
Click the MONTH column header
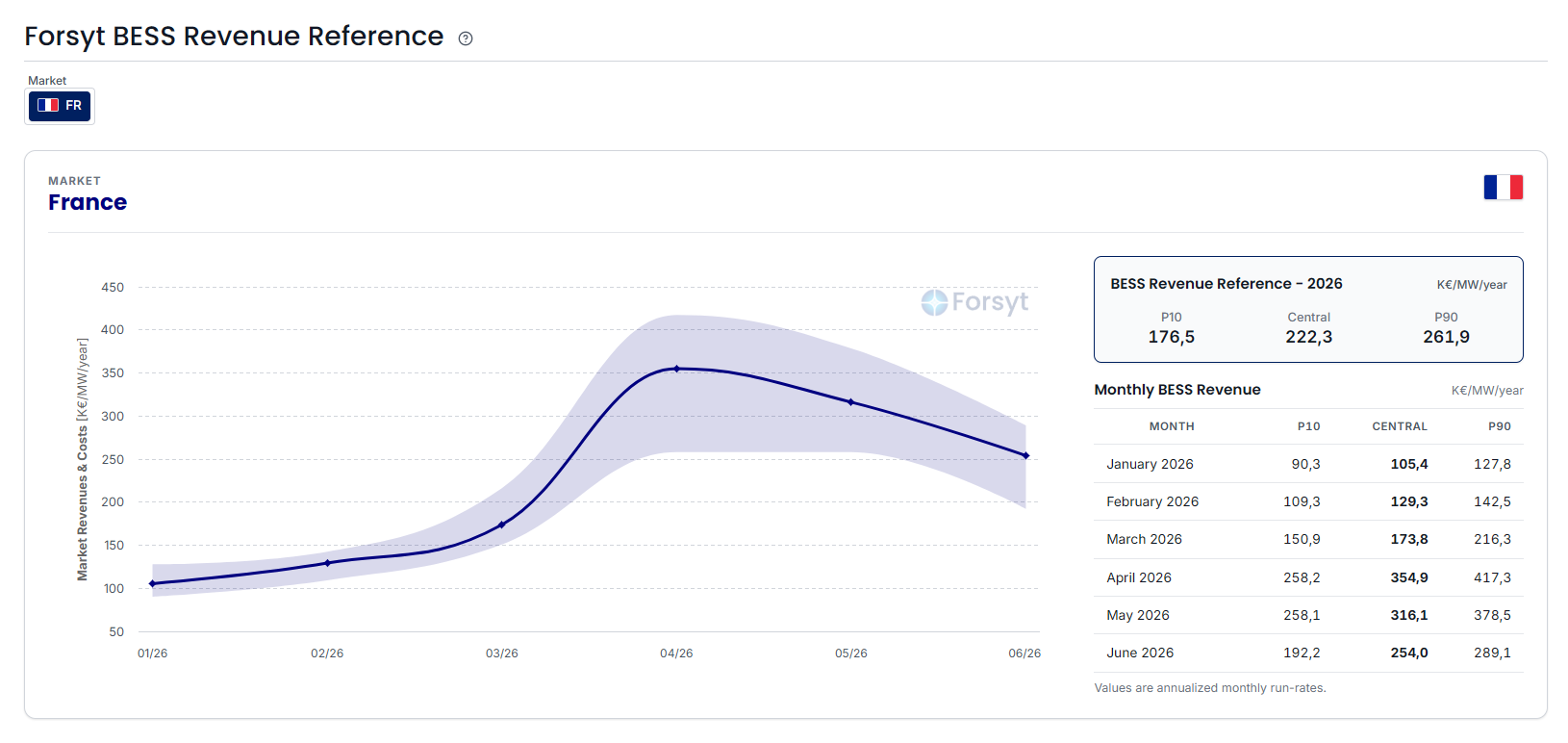(1172, 426)
